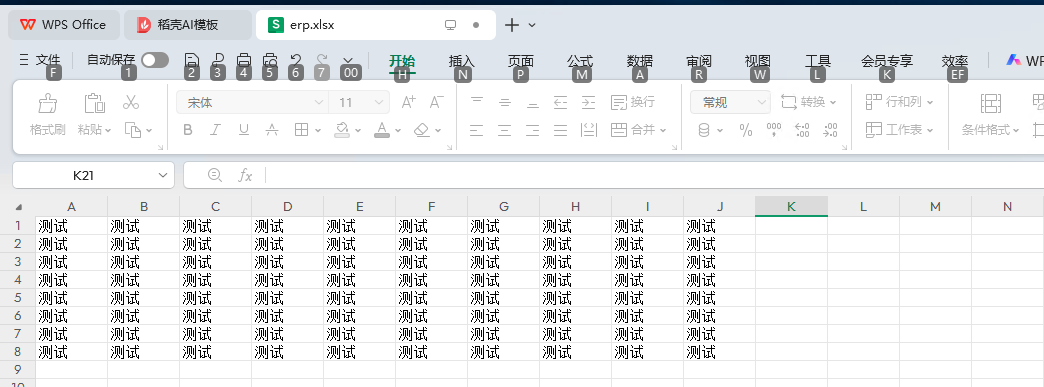
Task: Open the 稻壳AI模板 tab
Action: [188, 25]
